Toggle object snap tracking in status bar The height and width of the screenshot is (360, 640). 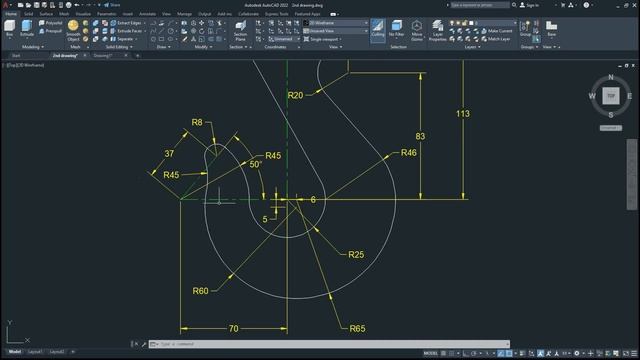tap(501, 353)
